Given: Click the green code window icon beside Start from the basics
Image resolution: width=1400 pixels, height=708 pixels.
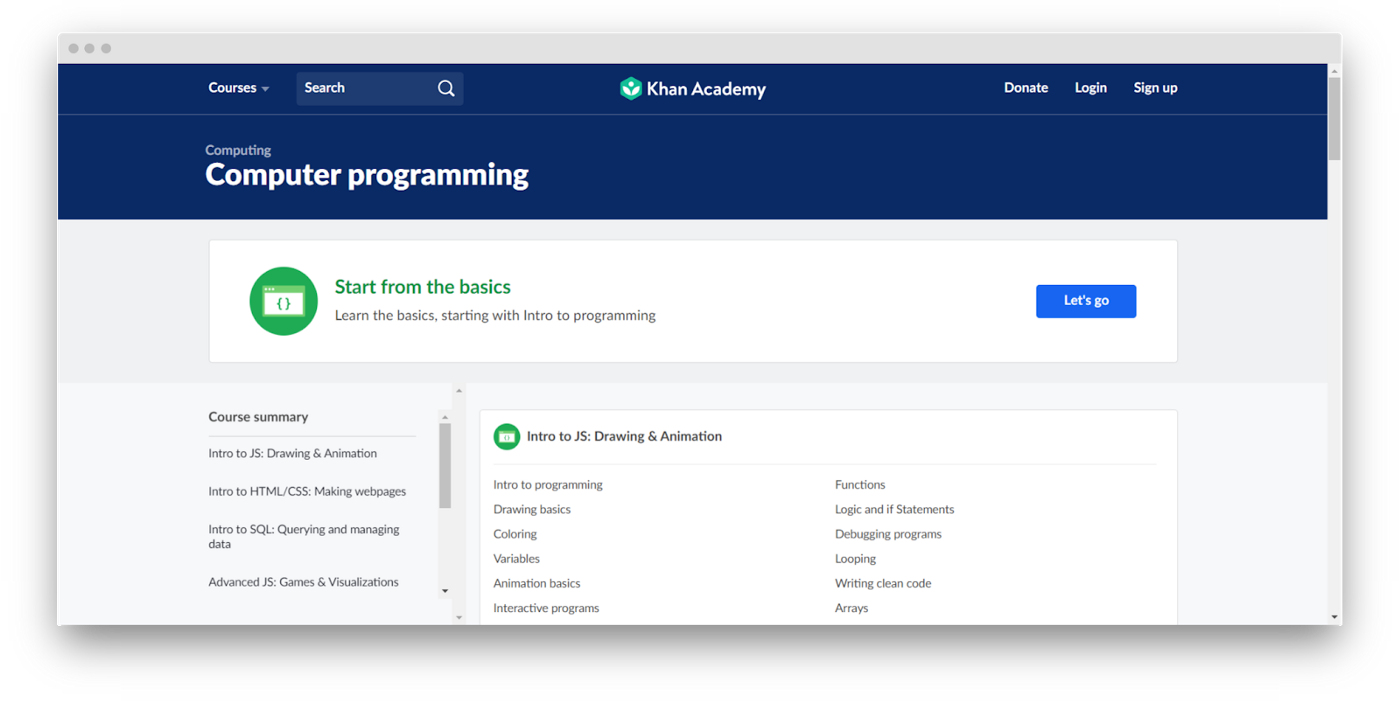Looking at the screenshot, I should 283,301.
